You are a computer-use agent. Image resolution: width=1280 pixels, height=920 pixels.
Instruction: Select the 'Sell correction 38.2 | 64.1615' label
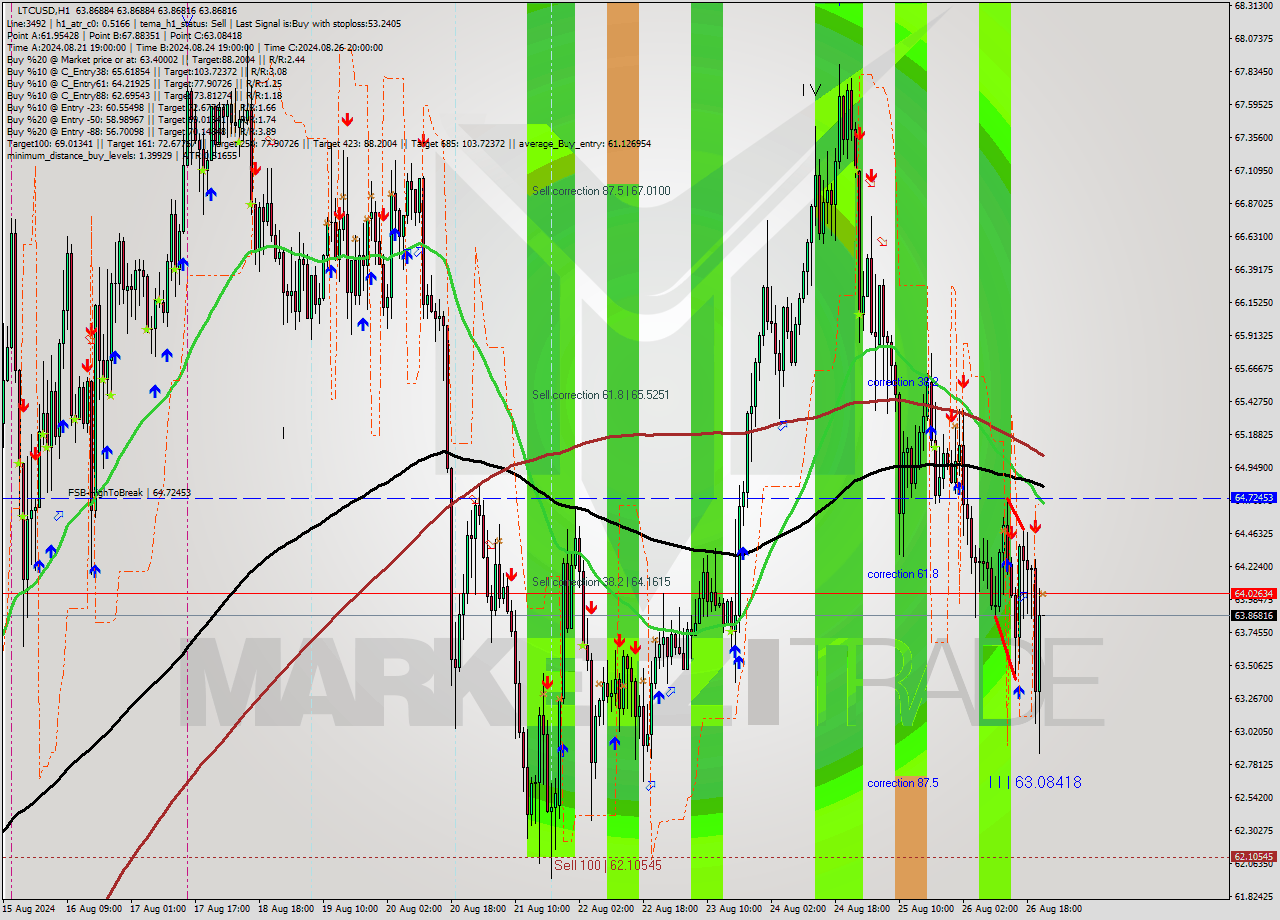(601, 581)
